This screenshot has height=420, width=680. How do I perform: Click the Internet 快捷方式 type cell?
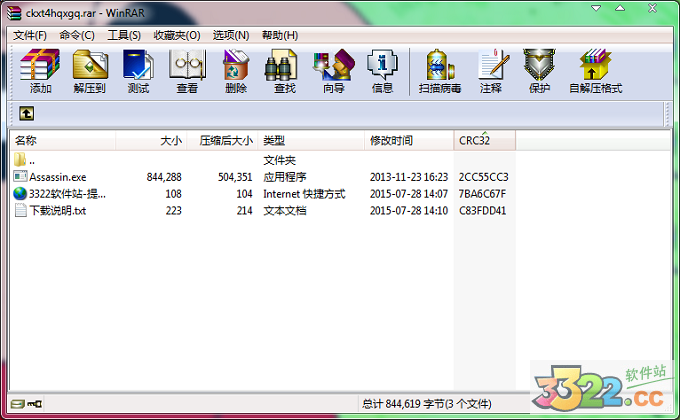[304, 194]
